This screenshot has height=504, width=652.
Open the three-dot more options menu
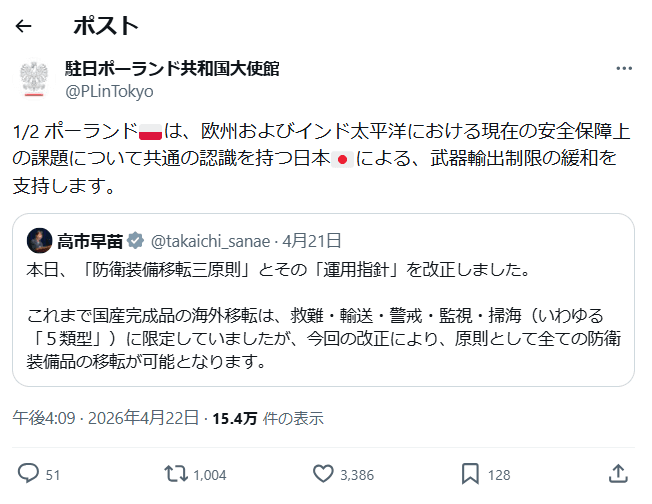(x=624, y=69)
